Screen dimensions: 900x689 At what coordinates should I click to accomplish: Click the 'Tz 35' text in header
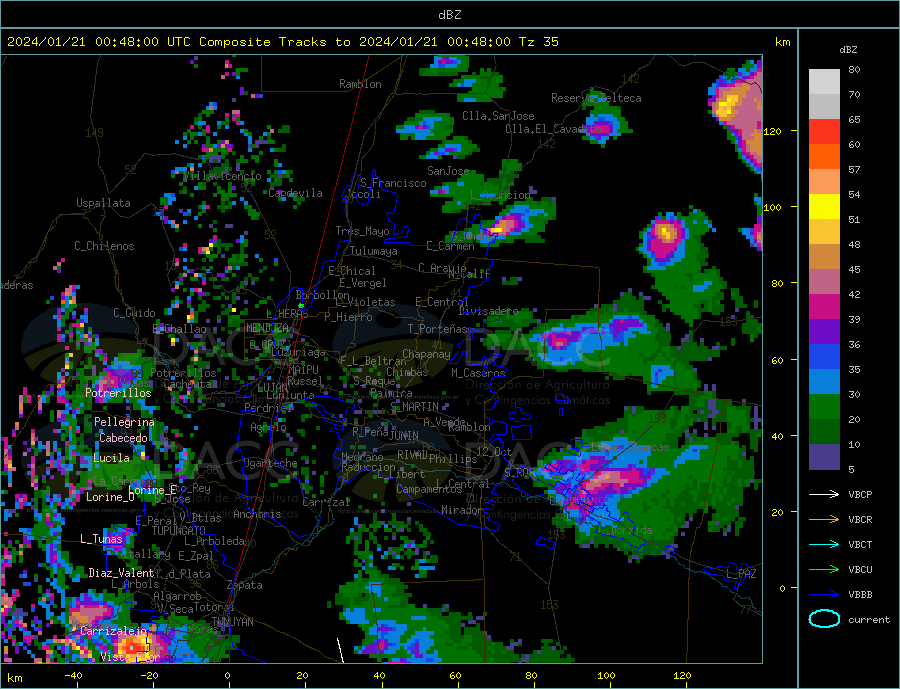pyautogui.click(x=538, y=42)
